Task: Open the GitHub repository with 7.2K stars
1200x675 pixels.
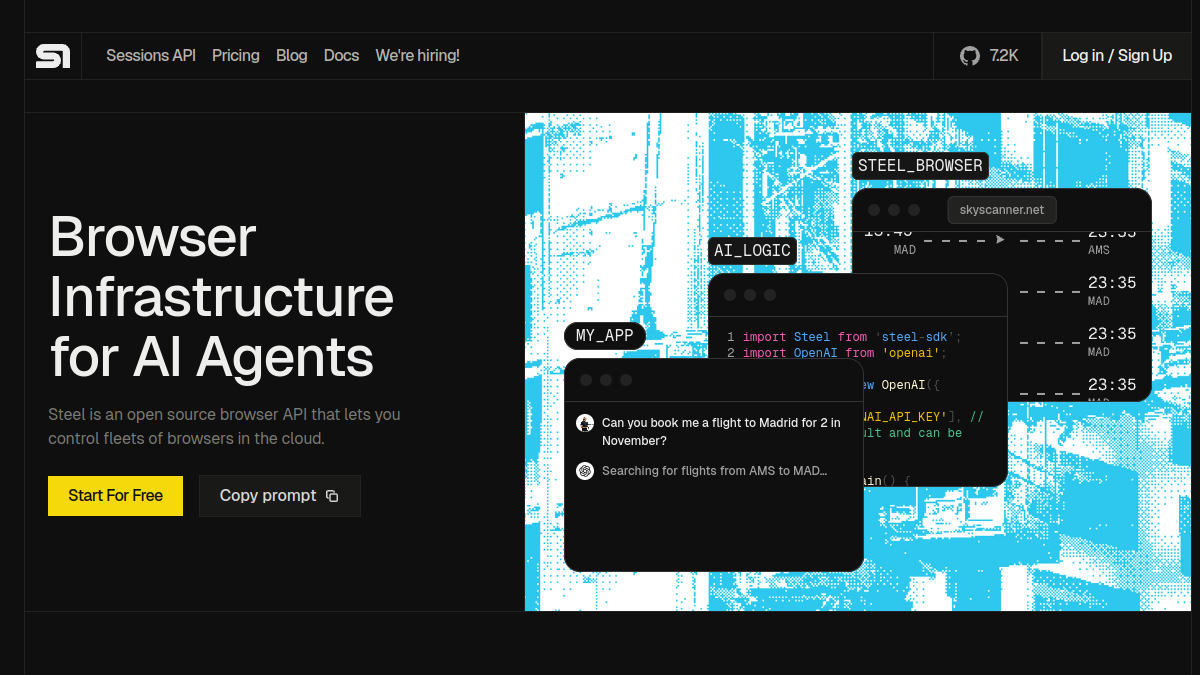Action: point(988,56)
